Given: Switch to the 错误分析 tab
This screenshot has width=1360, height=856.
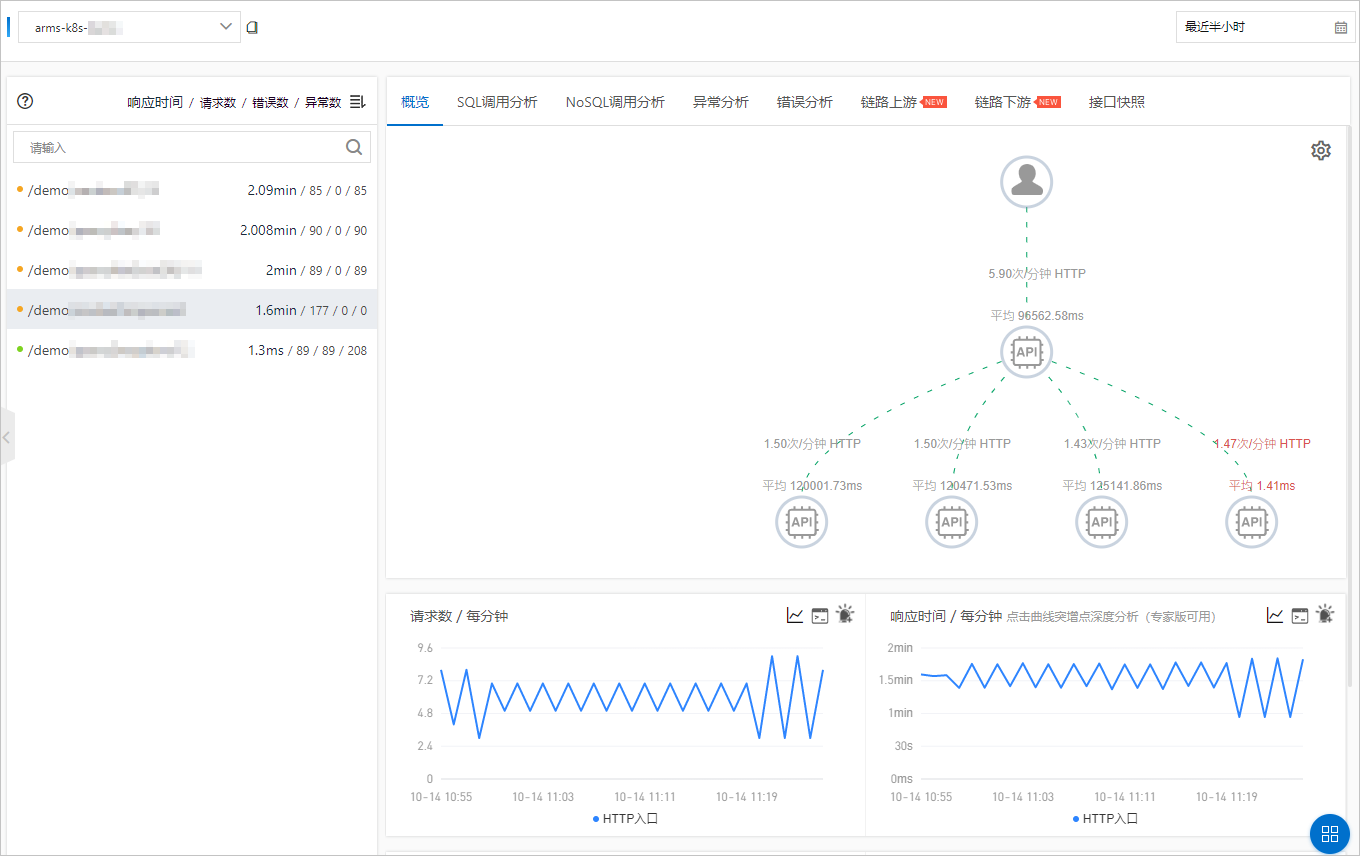Looking at the screenshot, I should (x=805, y=102).
